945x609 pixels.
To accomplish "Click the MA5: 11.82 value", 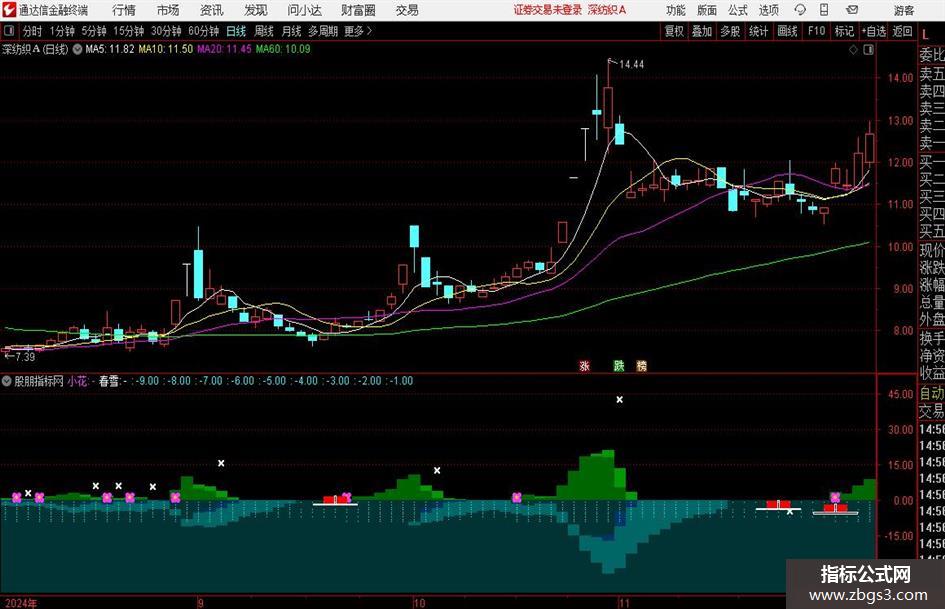I will pos(110,49).
